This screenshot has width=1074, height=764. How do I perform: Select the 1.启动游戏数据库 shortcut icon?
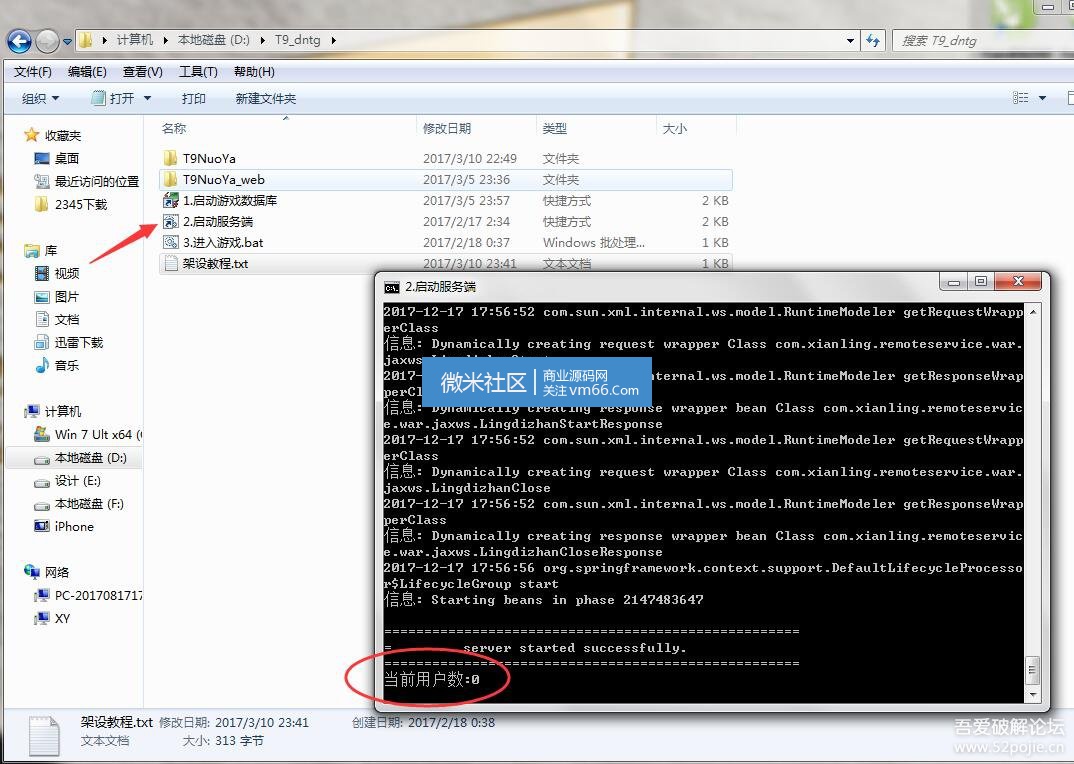coord(170,201)
